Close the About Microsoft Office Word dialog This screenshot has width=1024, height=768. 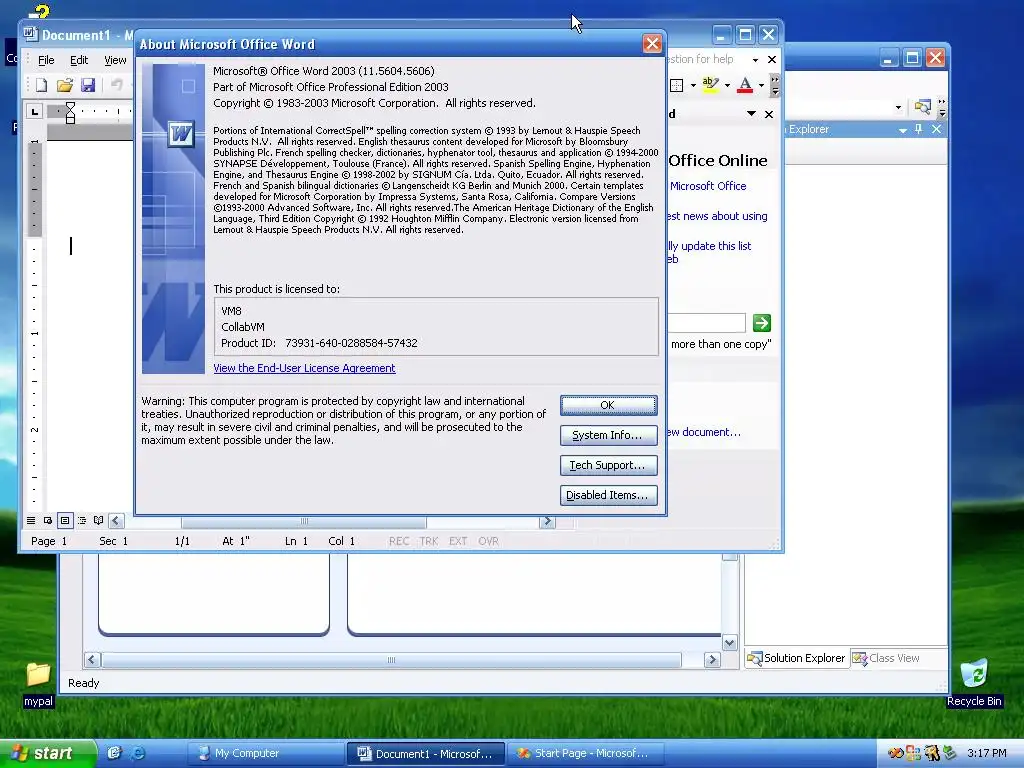(x=652, y=44)
